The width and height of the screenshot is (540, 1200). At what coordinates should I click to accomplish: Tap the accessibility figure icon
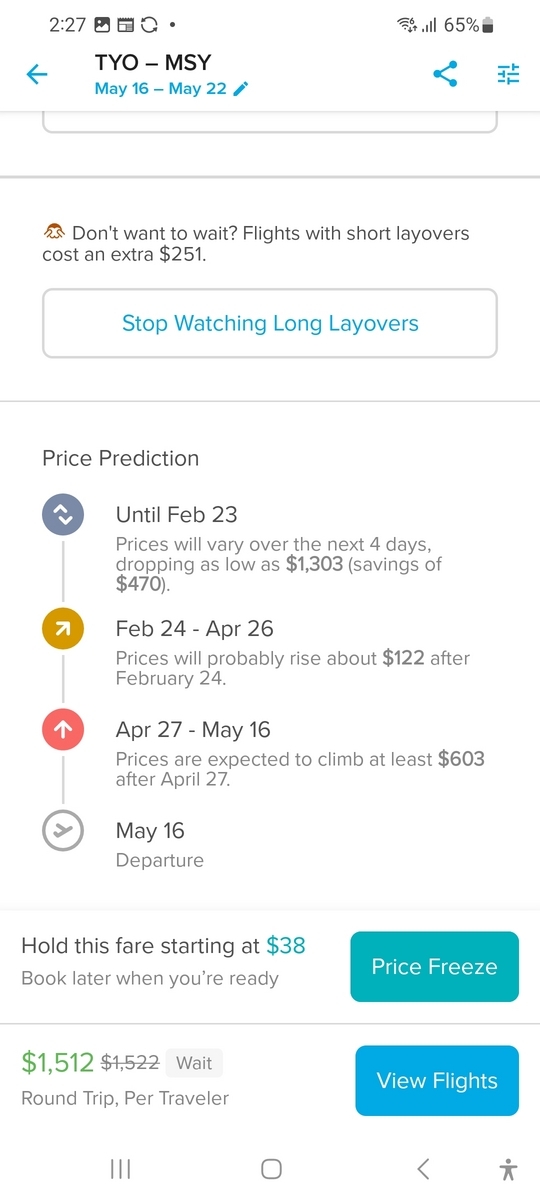[x=508, y=1168]
